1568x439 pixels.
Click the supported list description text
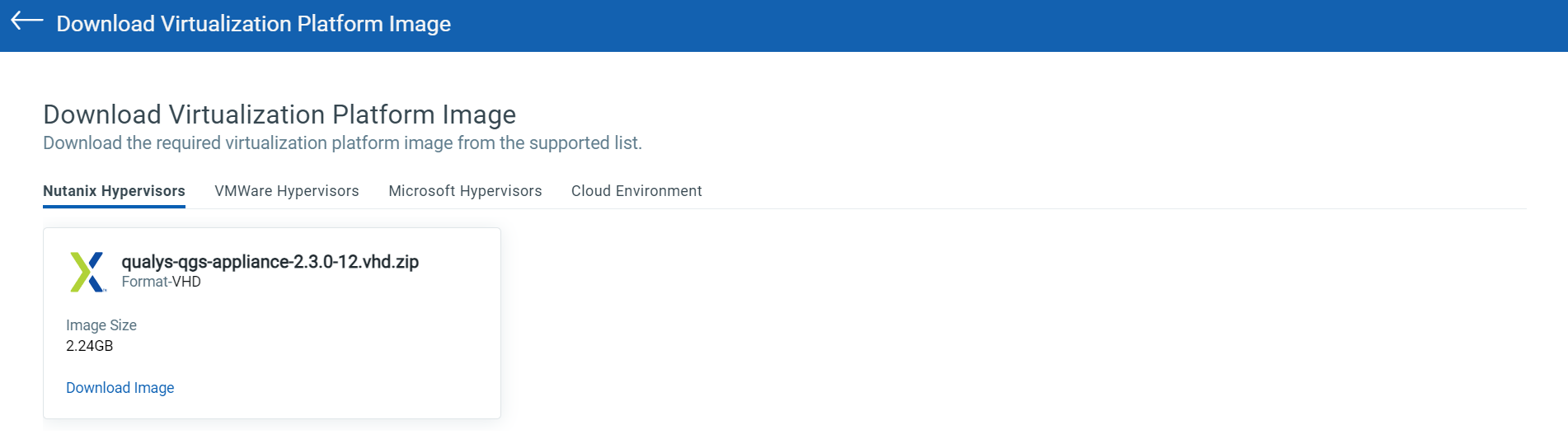click(342, 143)
